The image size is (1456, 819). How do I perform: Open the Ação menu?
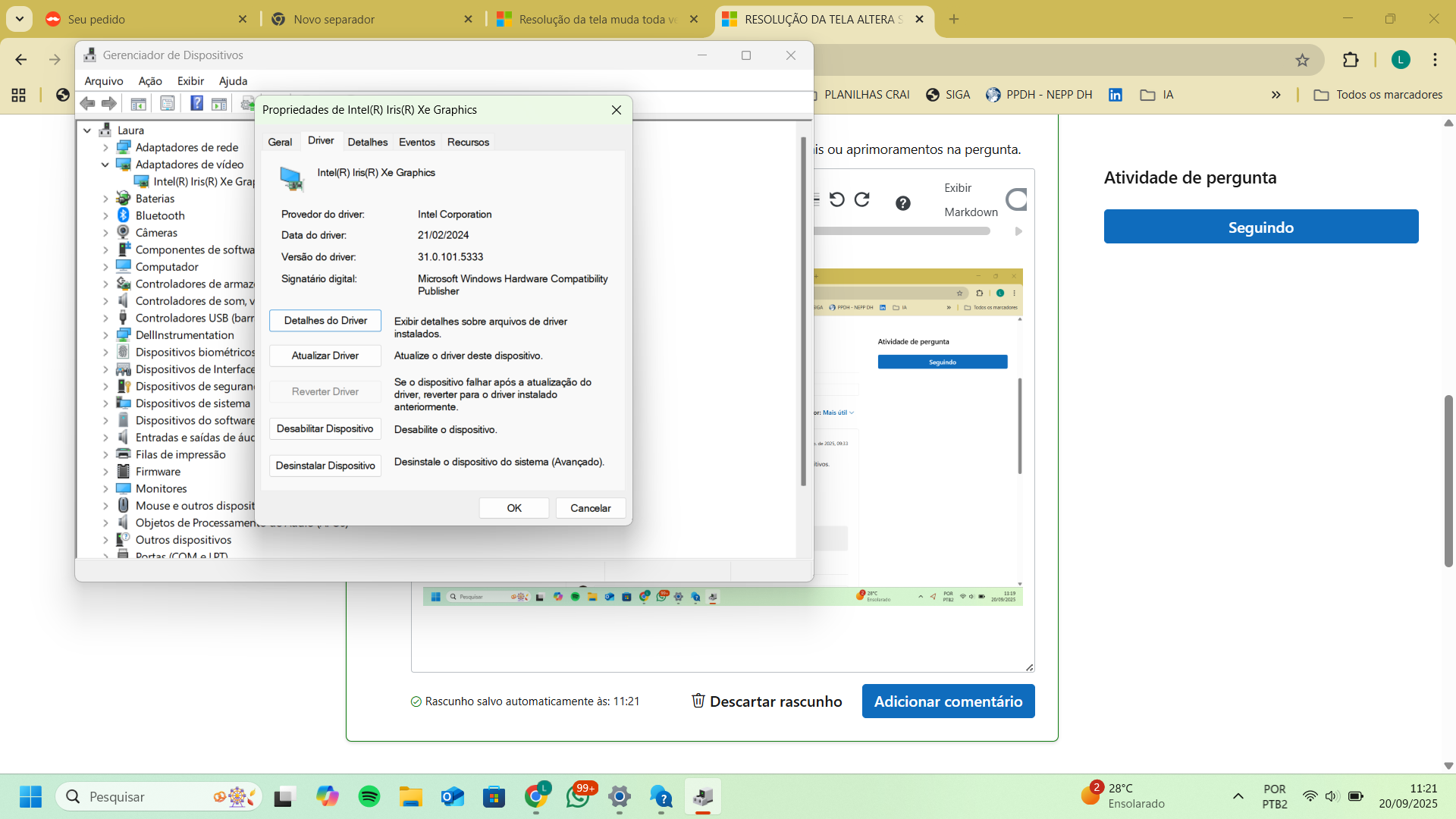click(x=150, y=81)
